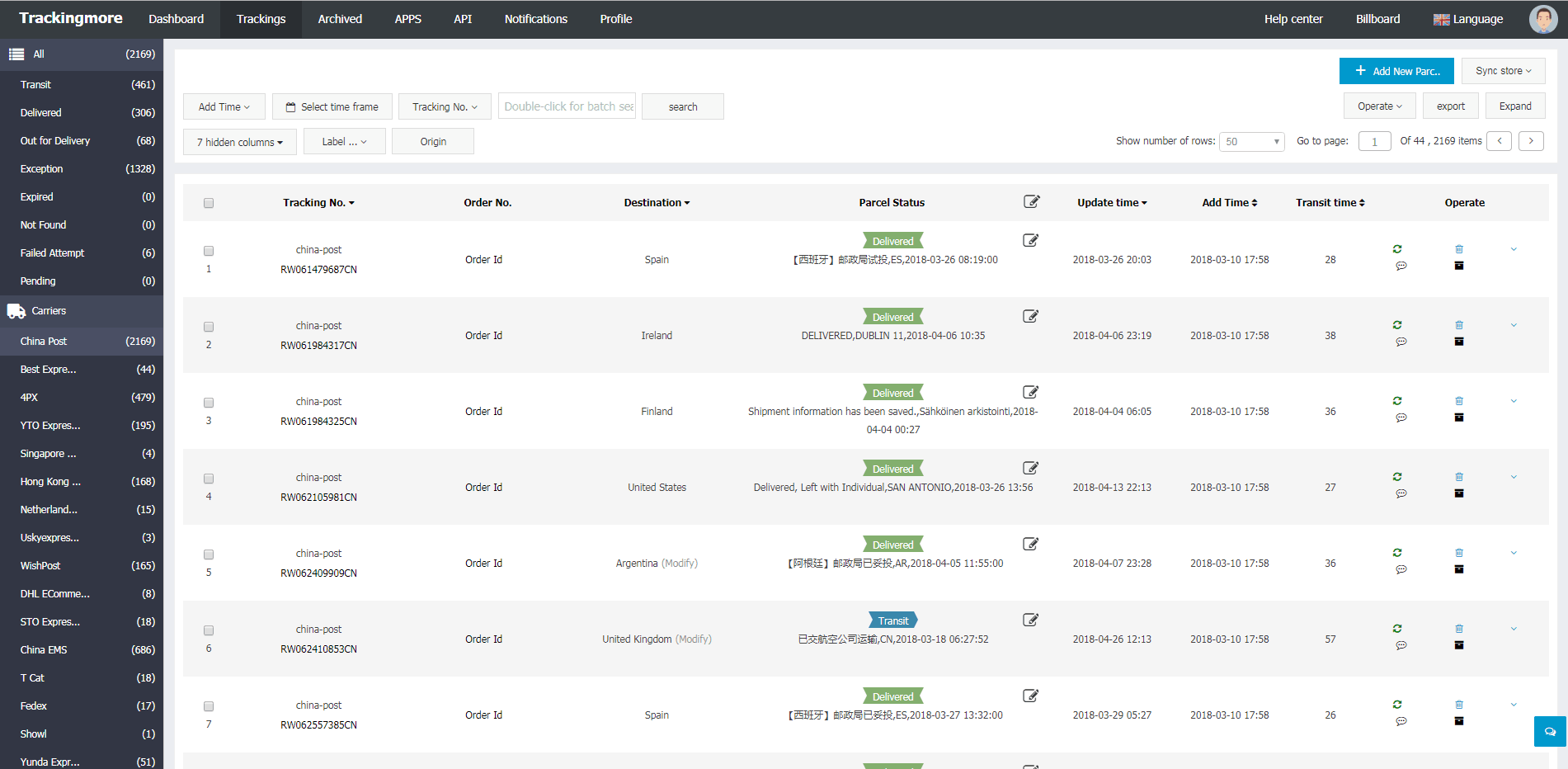Click the Add New Parcel button
Viewport: 1568px width, 769px height.
pos(1396,71)
